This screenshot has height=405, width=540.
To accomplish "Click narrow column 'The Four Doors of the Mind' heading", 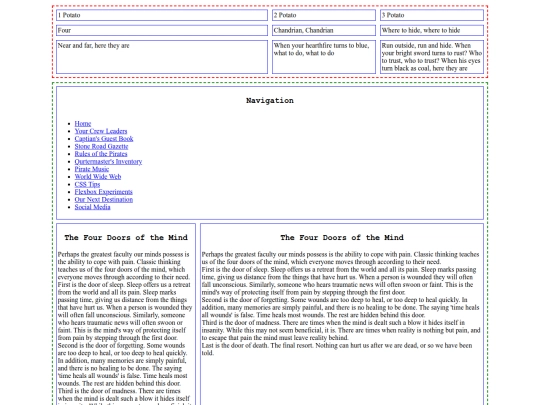I will click(x=126, y=238).
